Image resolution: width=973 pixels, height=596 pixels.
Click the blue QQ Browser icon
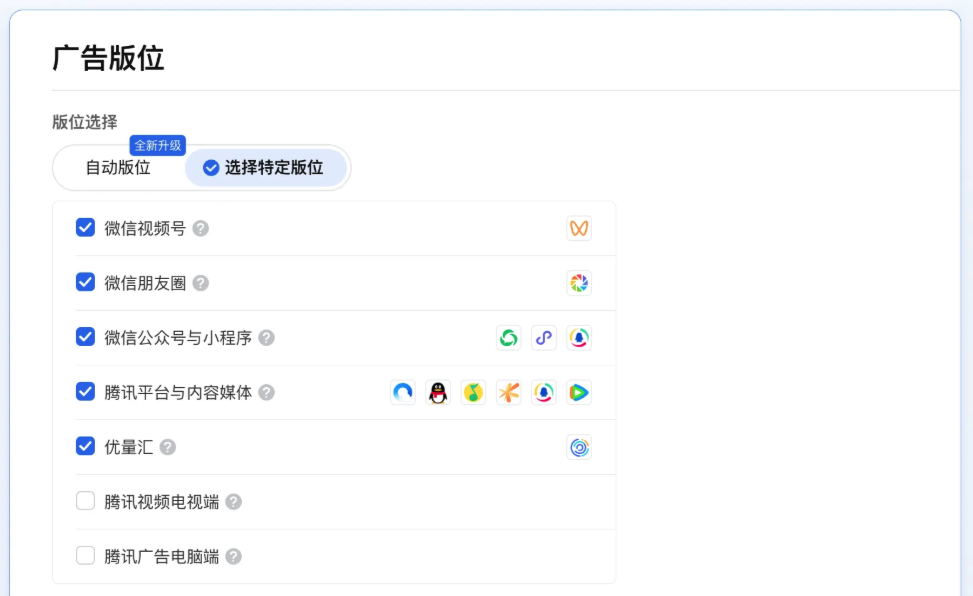[x=403, y=392]
